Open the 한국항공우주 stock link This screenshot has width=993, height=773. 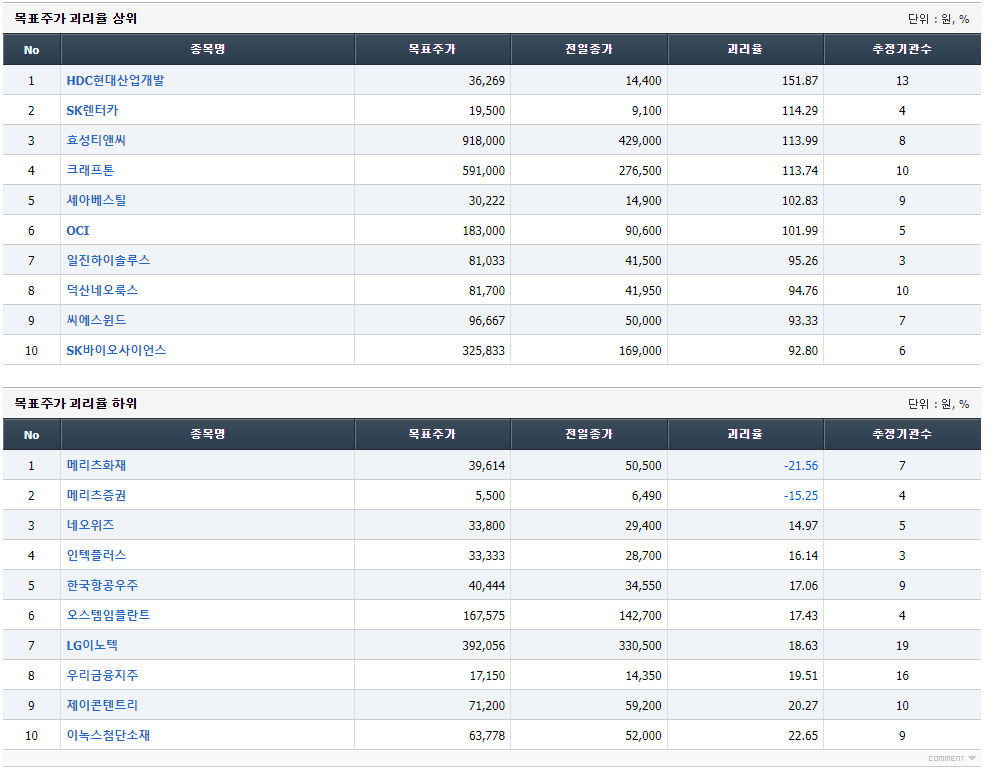pyautogui.click(x=103, y=585)
